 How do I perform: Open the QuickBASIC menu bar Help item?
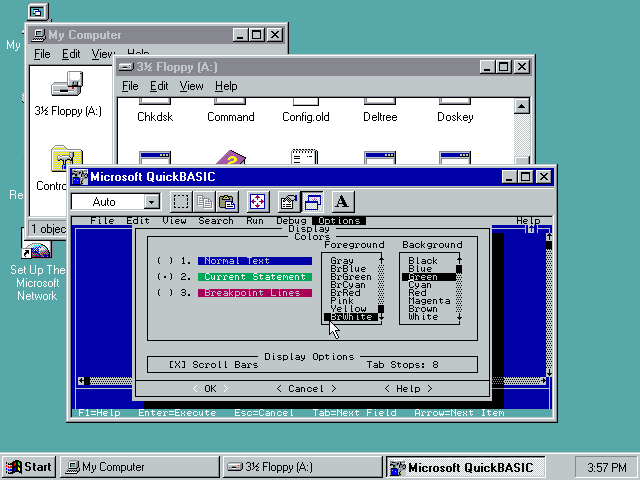pyautogui.click(x=528, y=221)
